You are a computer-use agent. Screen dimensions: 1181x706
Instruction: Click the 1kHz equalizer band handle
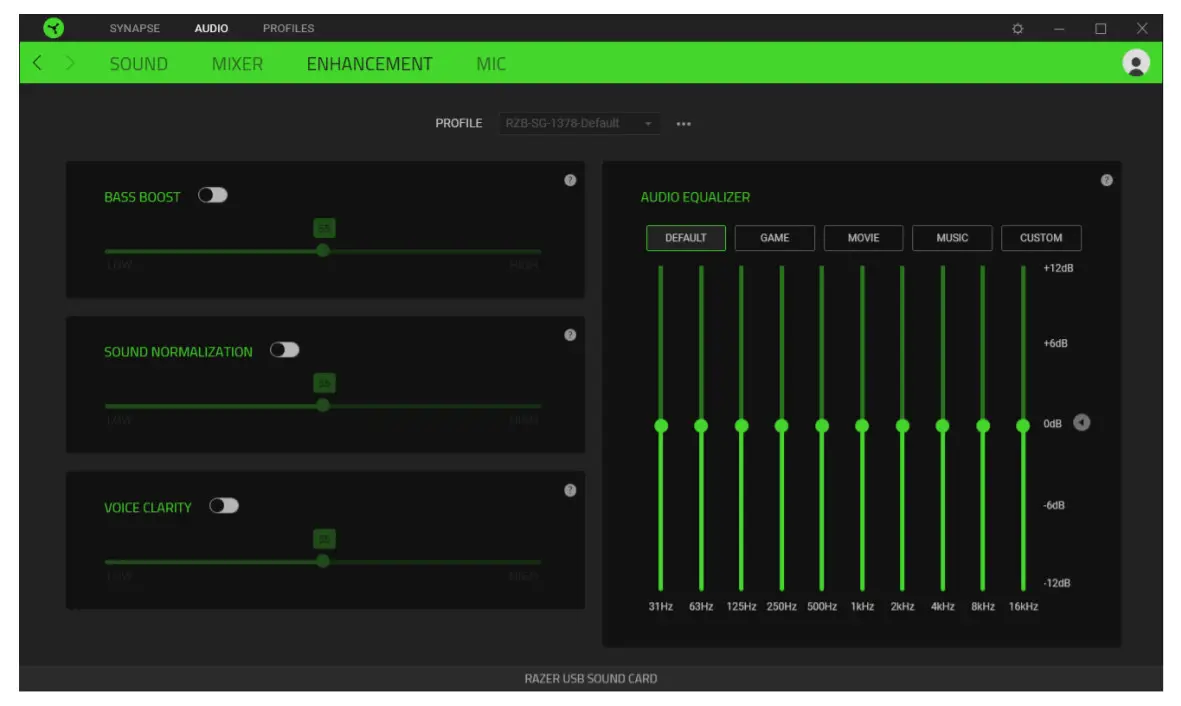pyautogui.click(x=861, y=424)
